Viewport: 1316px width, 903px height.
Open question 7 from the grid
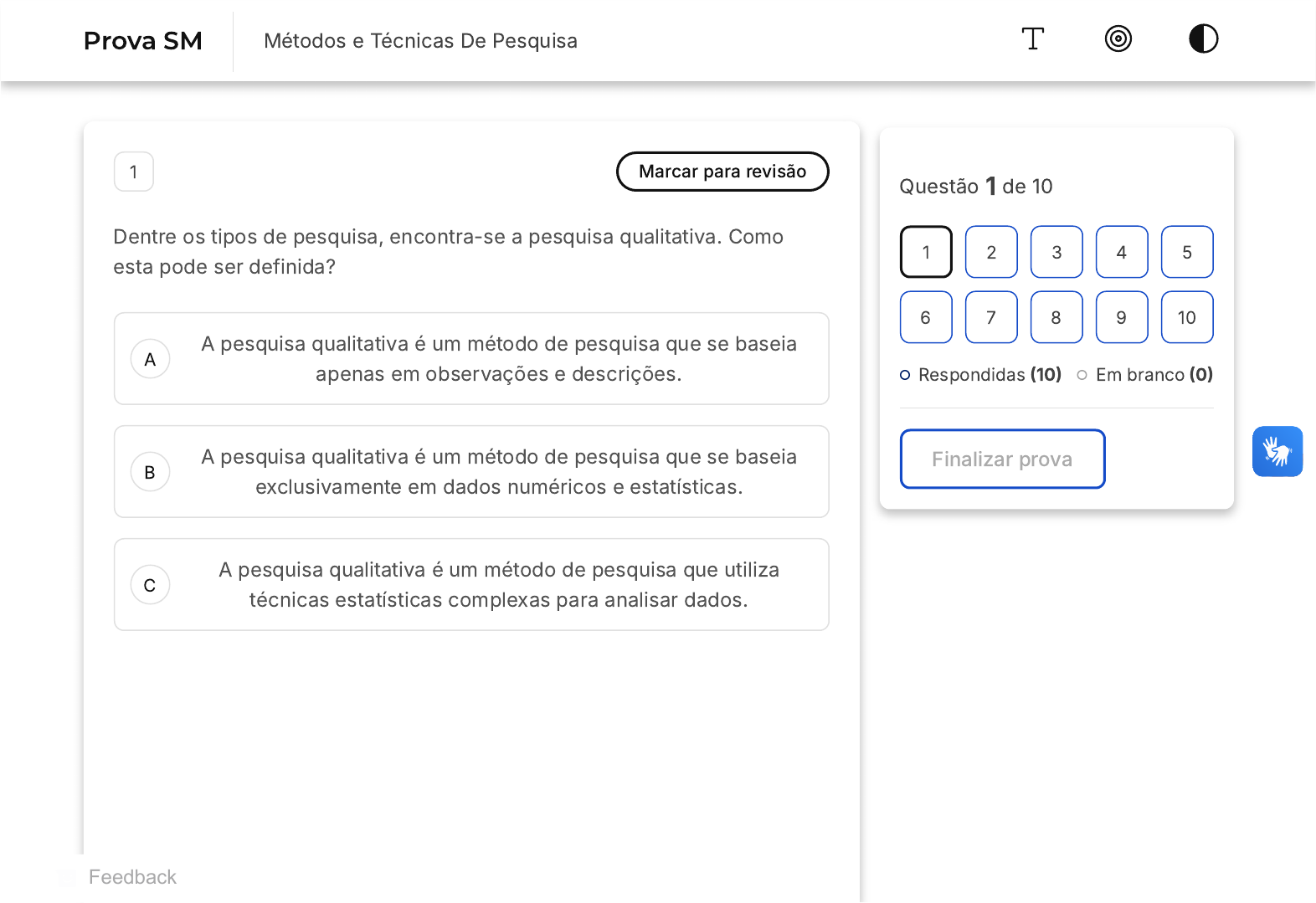(x=991, y=317)
